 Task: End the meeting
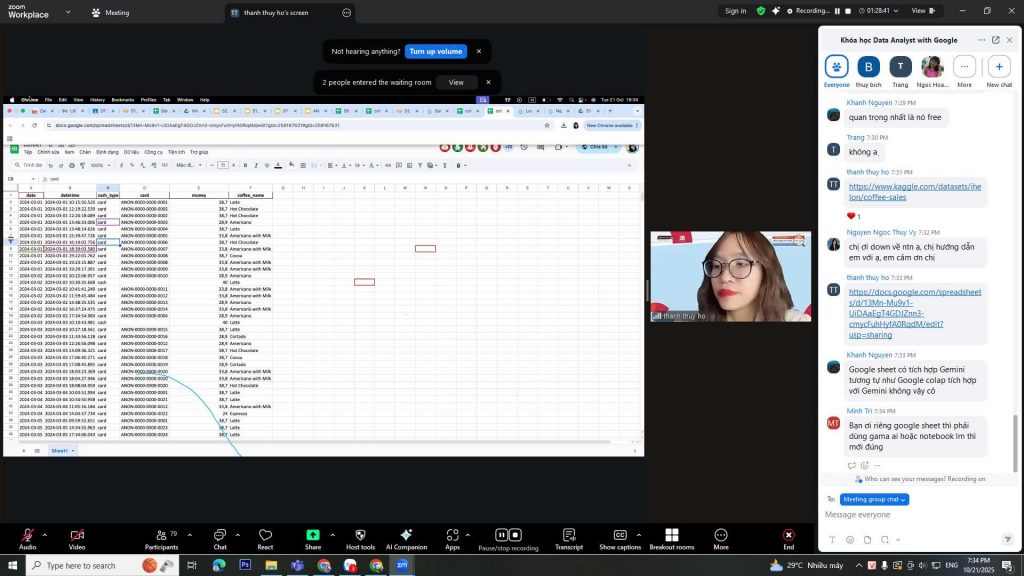coord(789,539)
